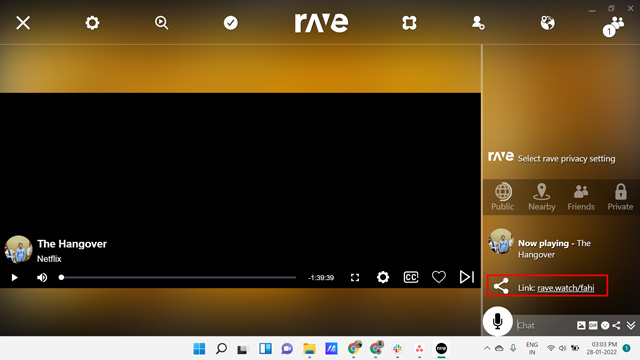Screen dimensions: 640x360
Task: Click 'Now playing - The Hangover' message
Action: coord(554,249)
